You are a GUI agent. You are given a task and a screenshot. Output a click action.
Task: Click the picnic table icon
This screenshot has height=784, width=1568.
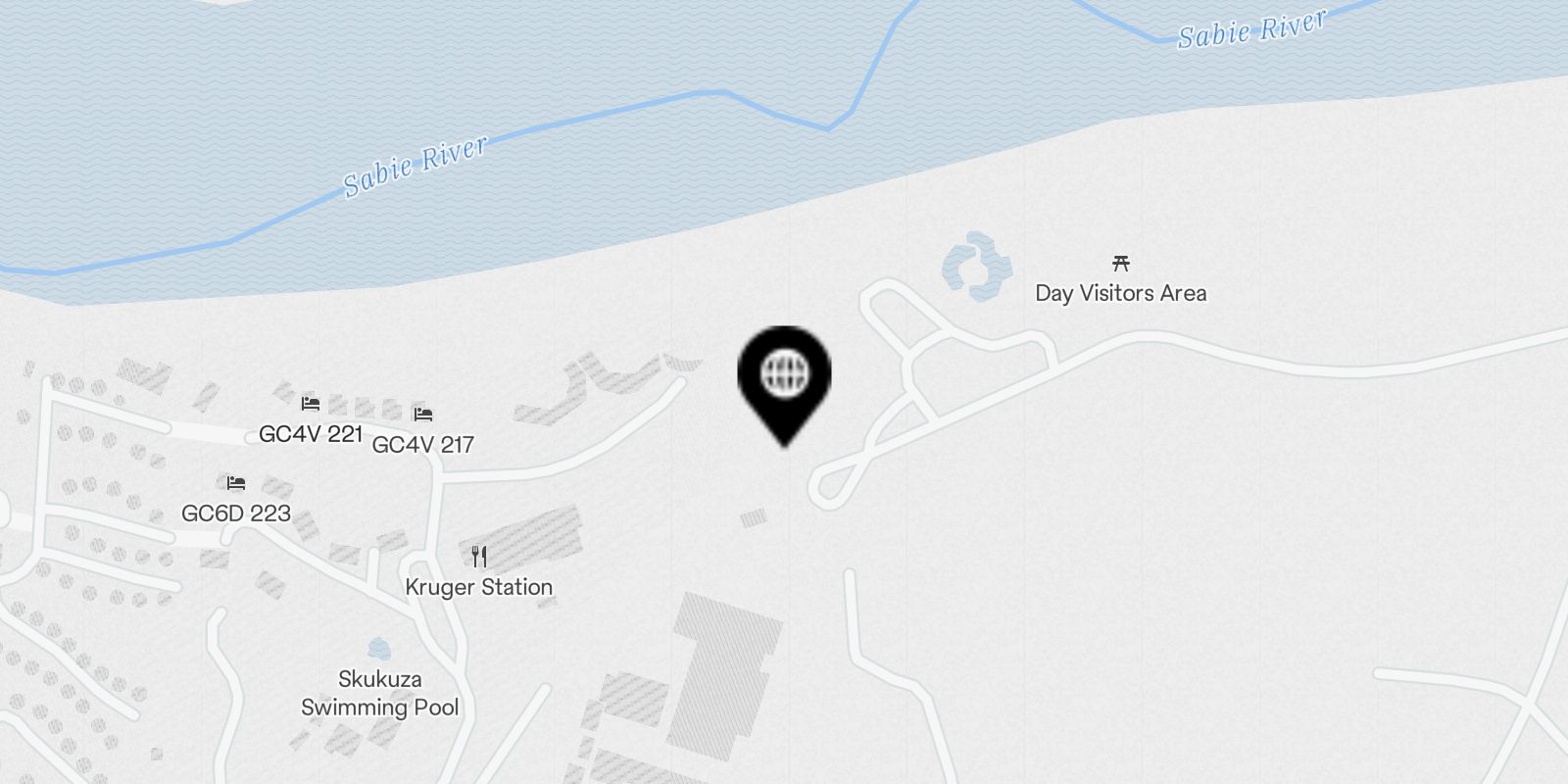click(x=1121, y=263)
